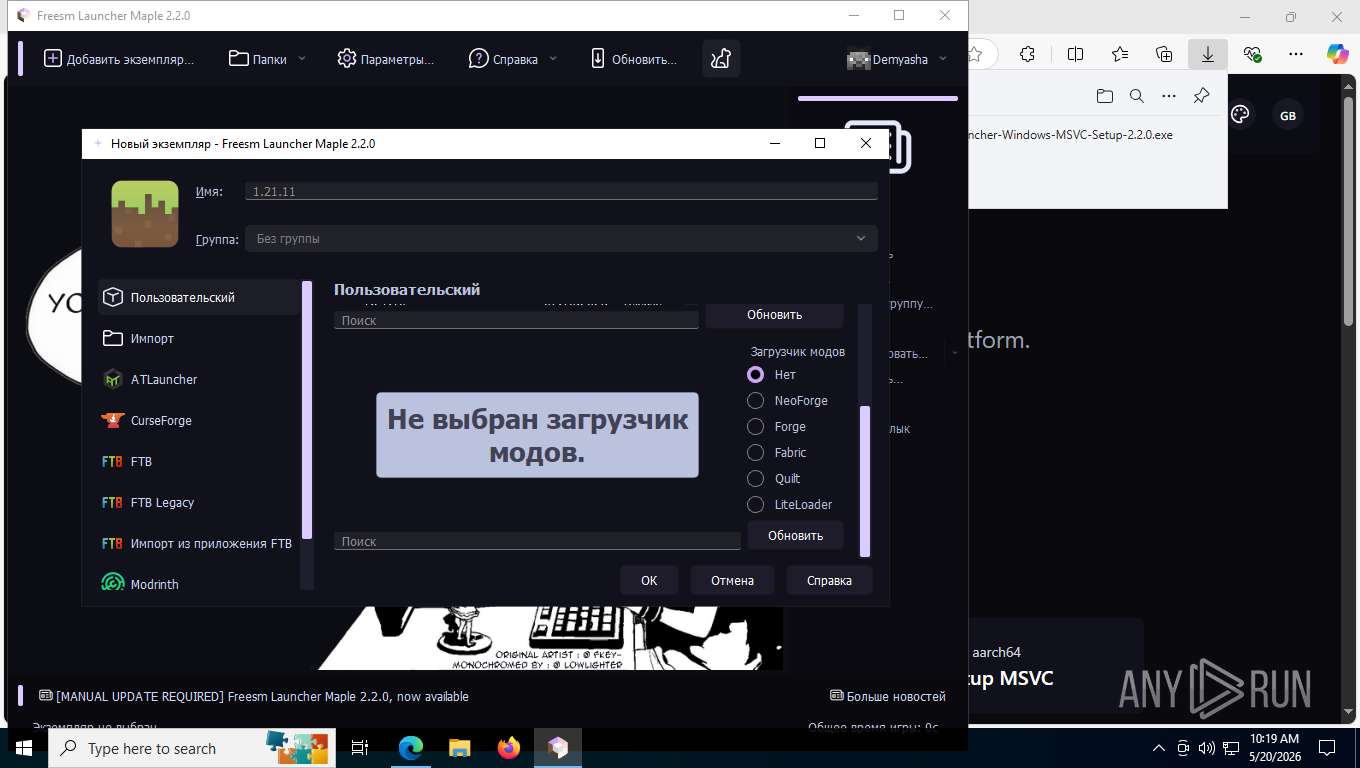
Task: Confirm with the ОК button
Action: [649, 580]
